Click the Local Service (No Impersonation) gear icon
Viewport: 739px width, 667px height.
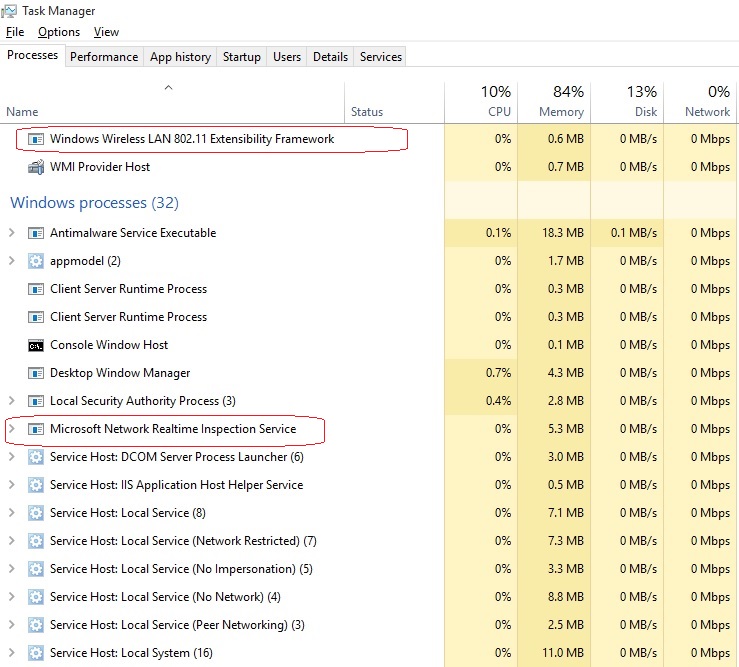pyautogui.click(x=36, y=569)
